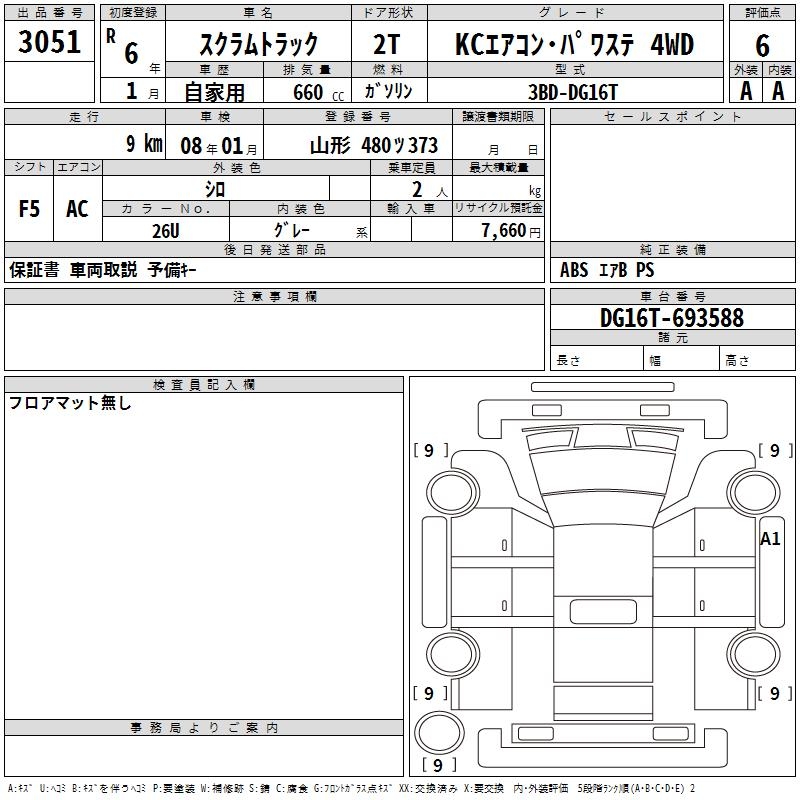Select the color number 26U
This screenshot has height=800, width=800.
coord(166,231)
